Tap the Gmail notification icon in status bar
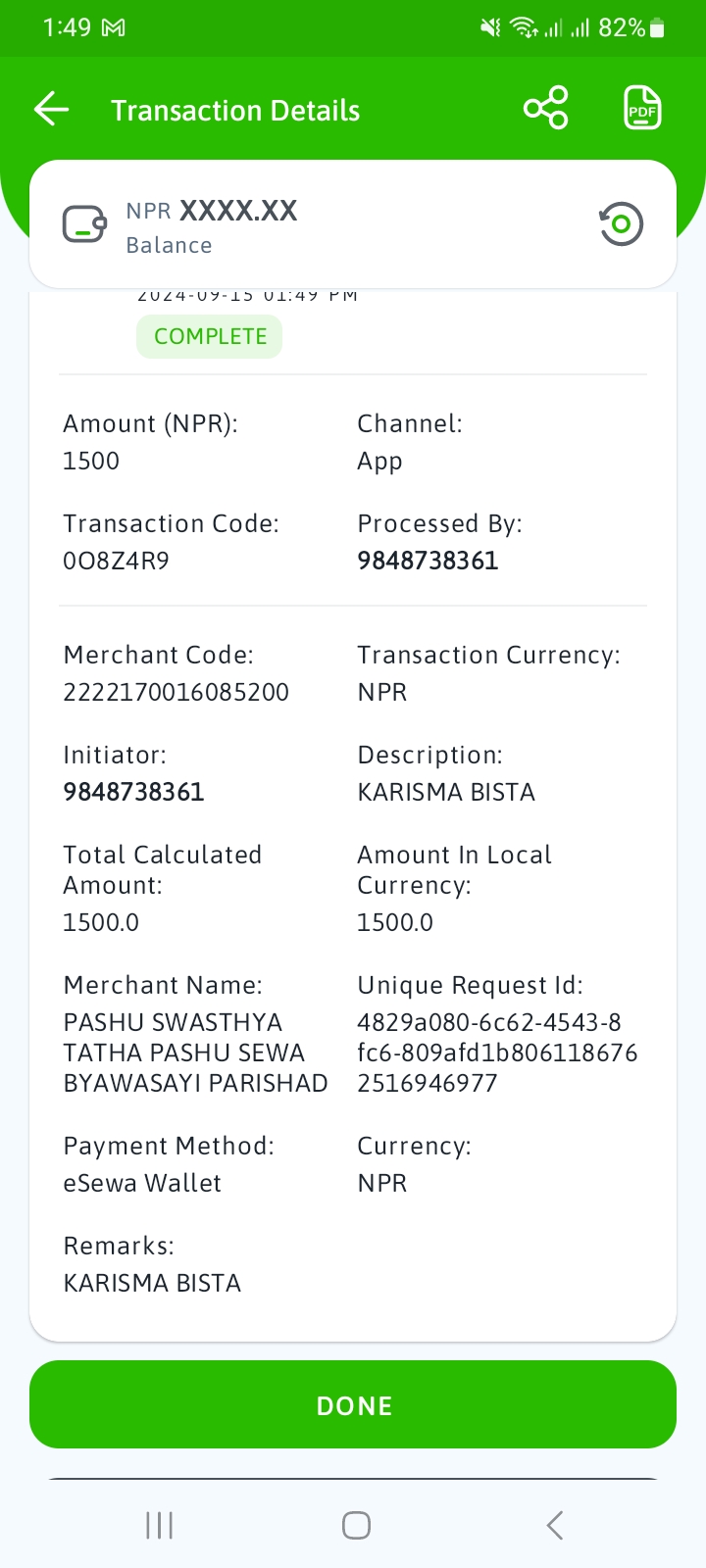 tap(114, 28)
